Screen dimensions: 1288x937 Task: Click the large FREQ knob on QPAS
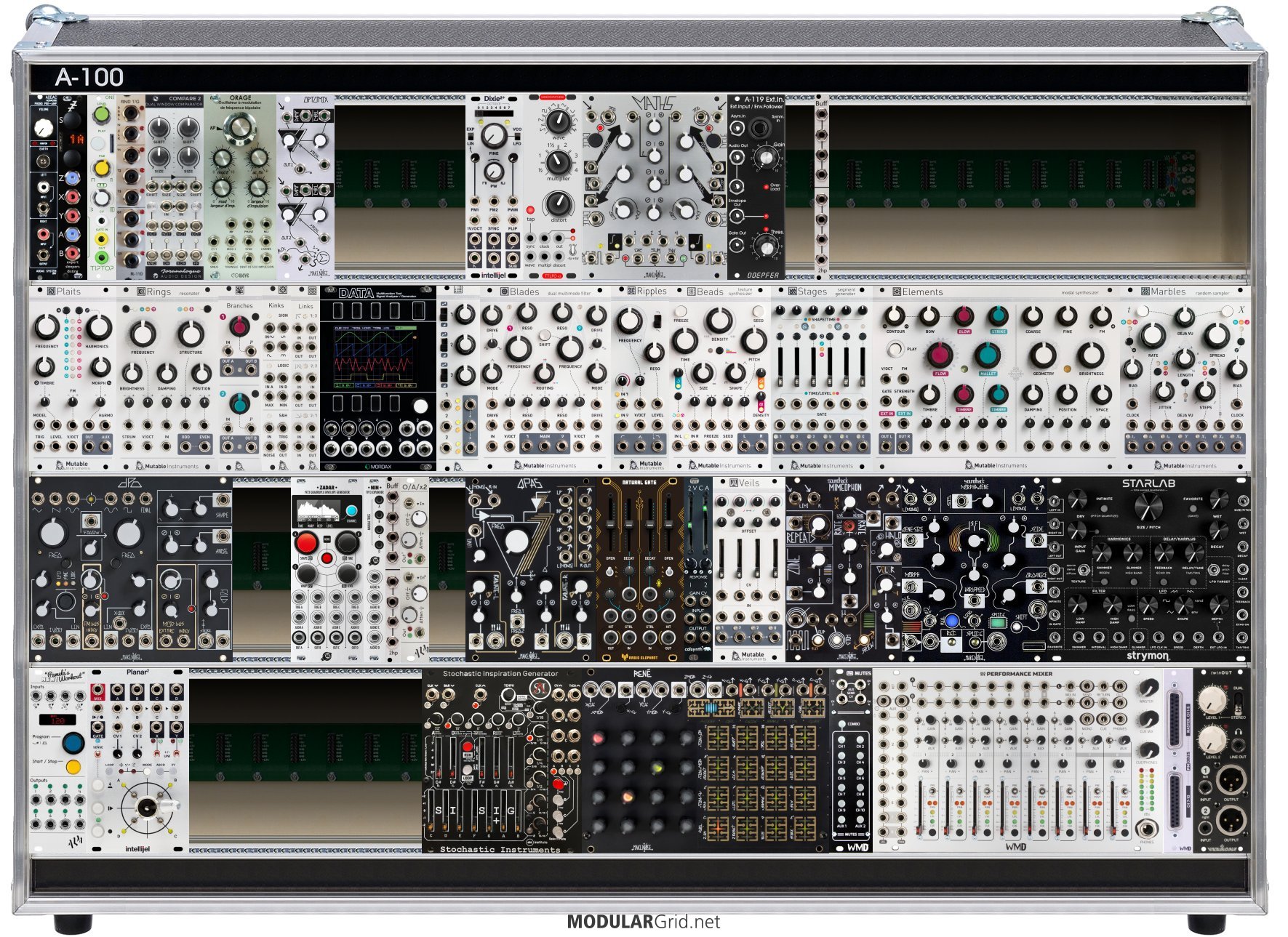(x=515, y=541)
